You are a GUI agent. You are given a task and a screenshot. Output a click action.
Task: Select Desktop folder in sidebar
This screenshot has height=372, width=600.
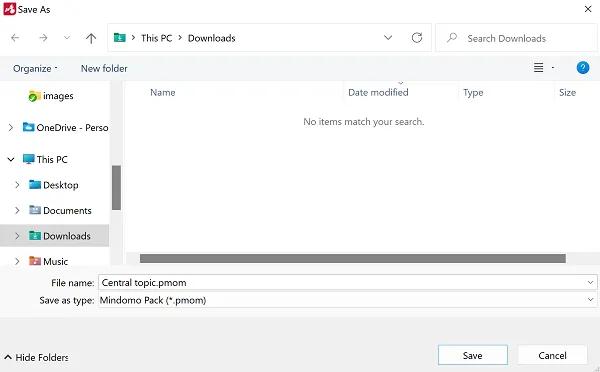54,185
